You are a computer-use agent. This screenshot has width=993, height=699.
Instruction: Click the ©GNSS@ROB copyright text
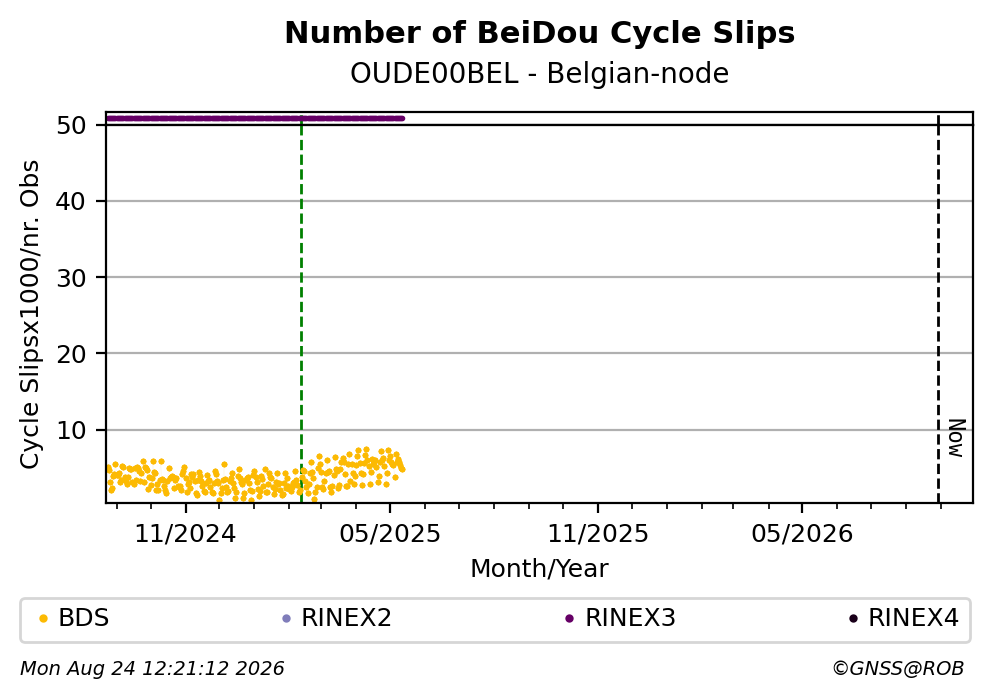[897, 669]
